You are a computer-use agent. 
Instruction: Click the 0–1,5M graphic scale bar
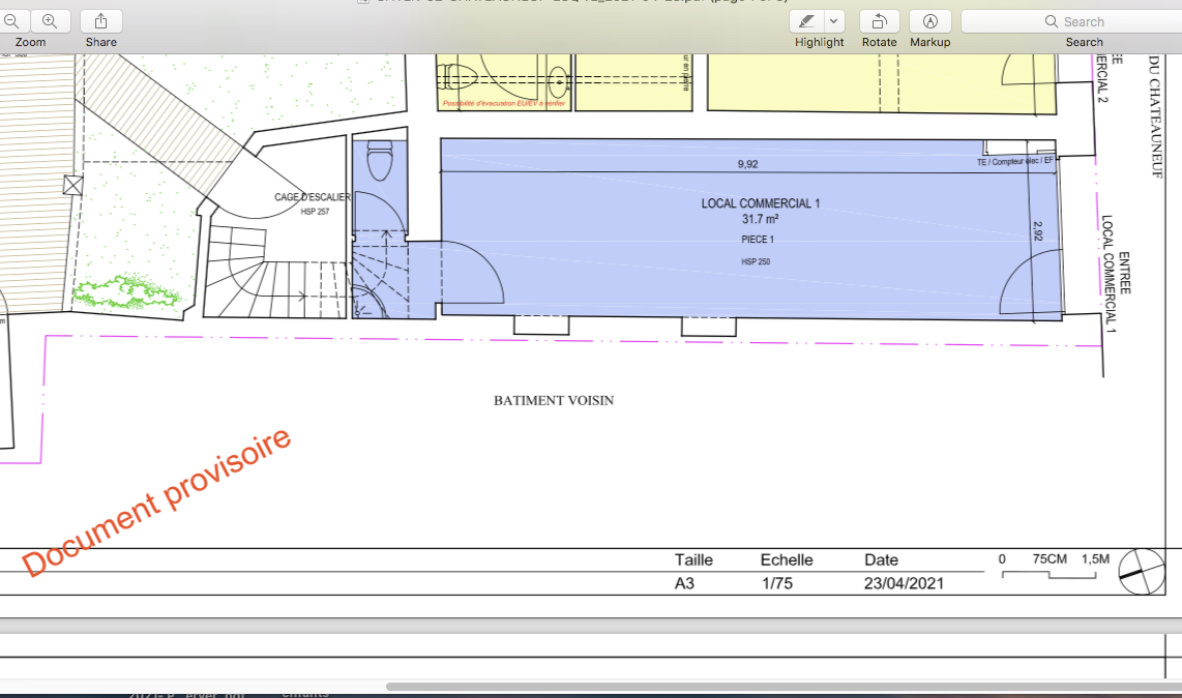[1052, 573]
